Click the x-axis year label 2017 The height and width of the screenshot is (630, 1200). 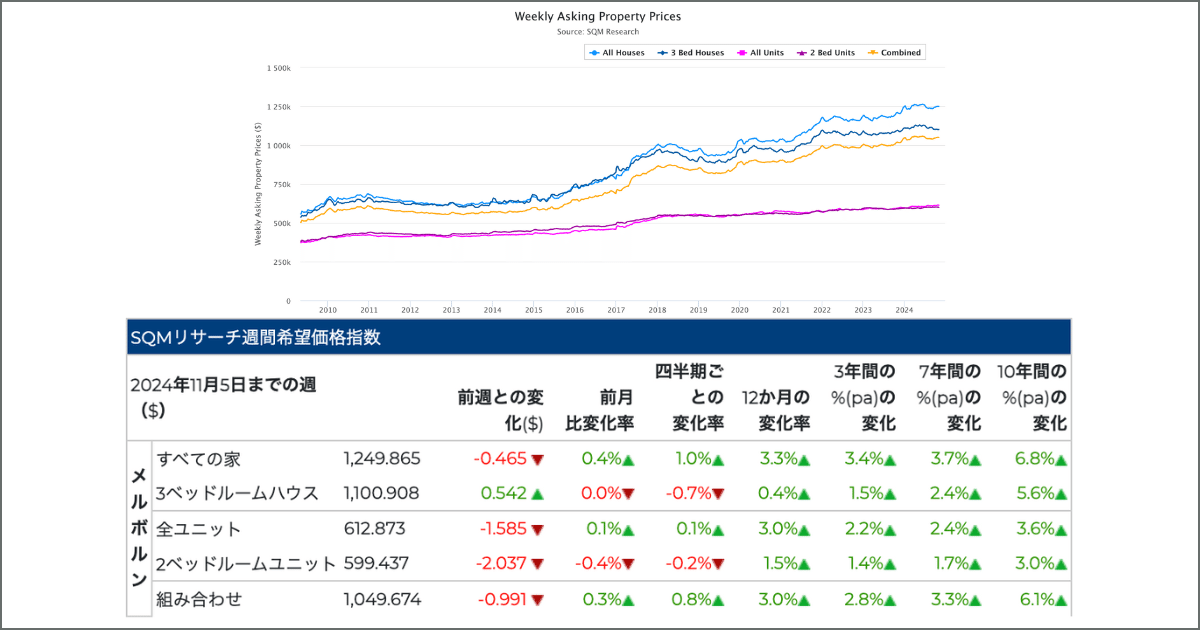617,311
